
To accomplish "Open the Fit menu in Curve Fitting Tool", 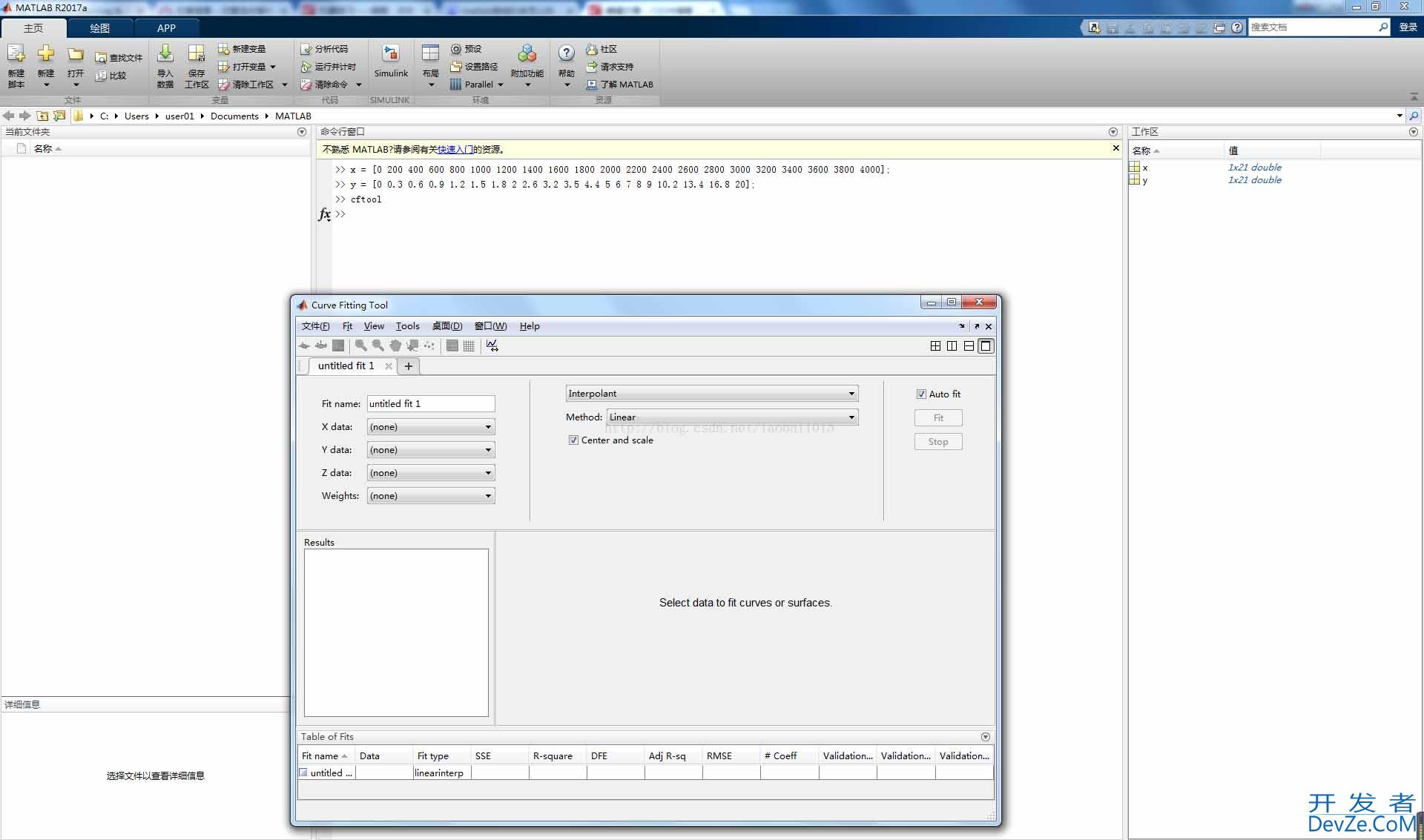I will click(x=347, y=326).
